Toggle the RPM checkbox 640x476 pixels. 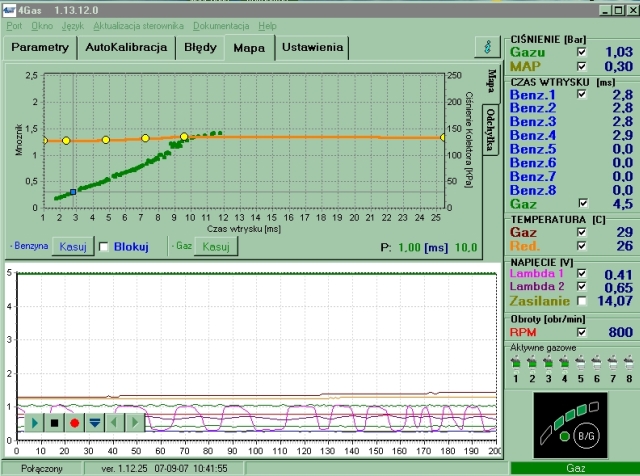582,332
